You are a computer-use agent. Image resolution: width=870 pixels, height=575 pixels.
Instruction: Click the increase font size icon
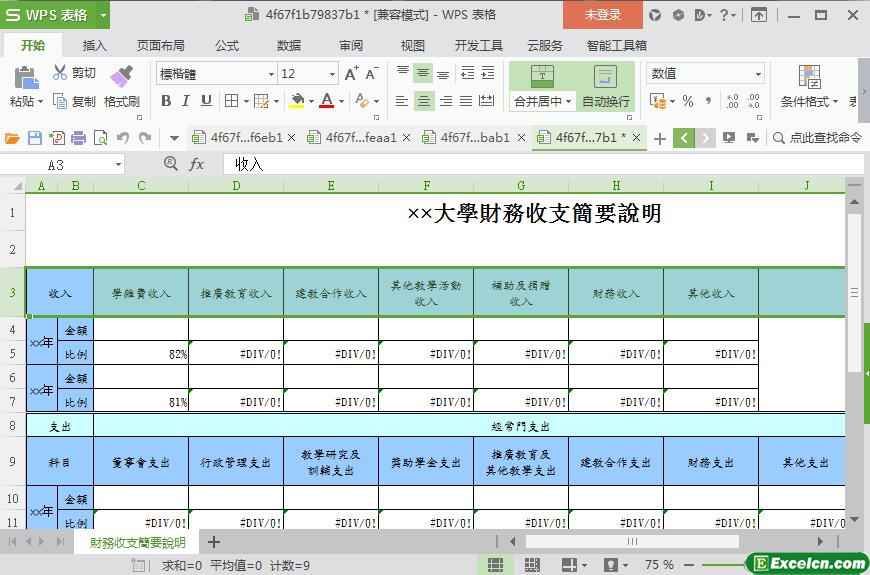tap(351, 74)
